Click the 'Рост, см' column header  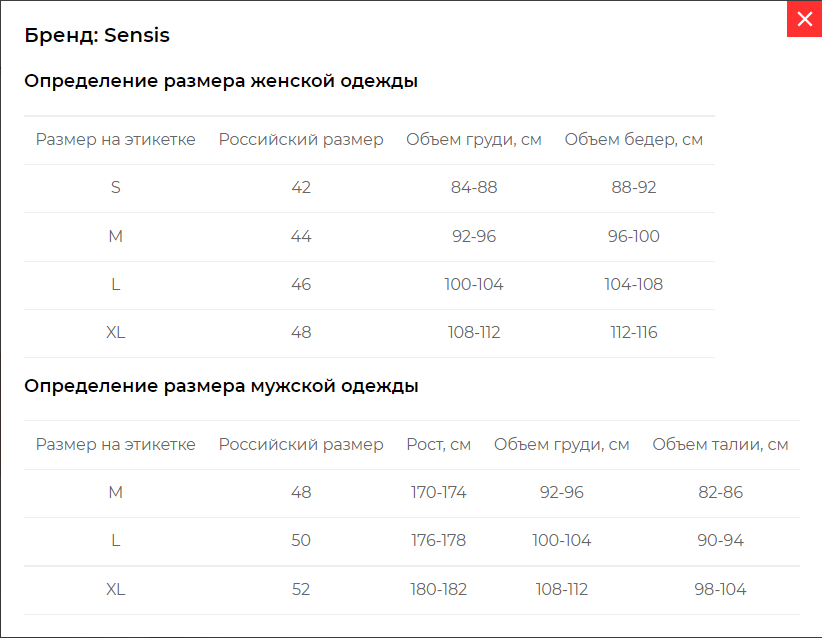tap(438, 445)
